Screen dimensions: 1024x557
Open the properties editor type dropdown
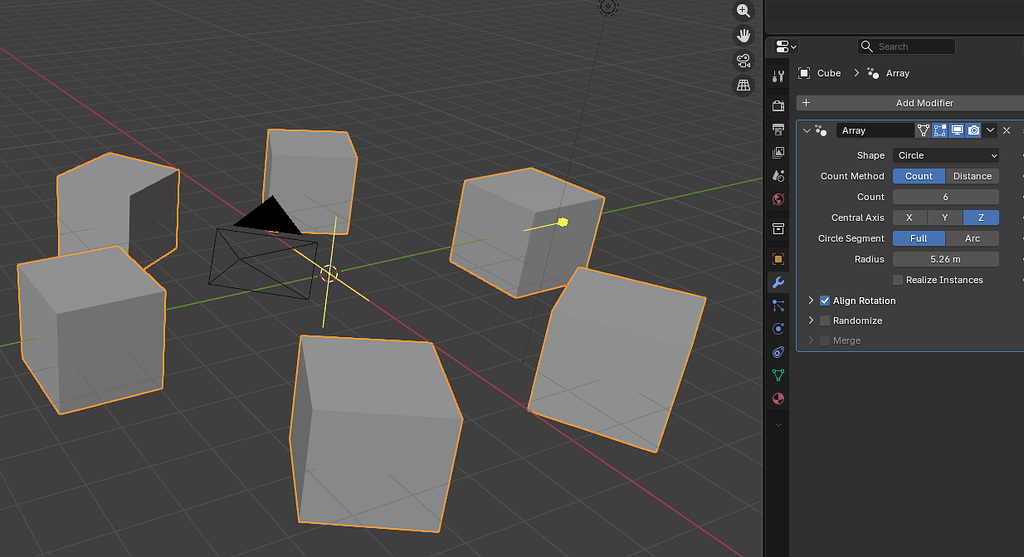pyautogui.click(x=785, y=46)
